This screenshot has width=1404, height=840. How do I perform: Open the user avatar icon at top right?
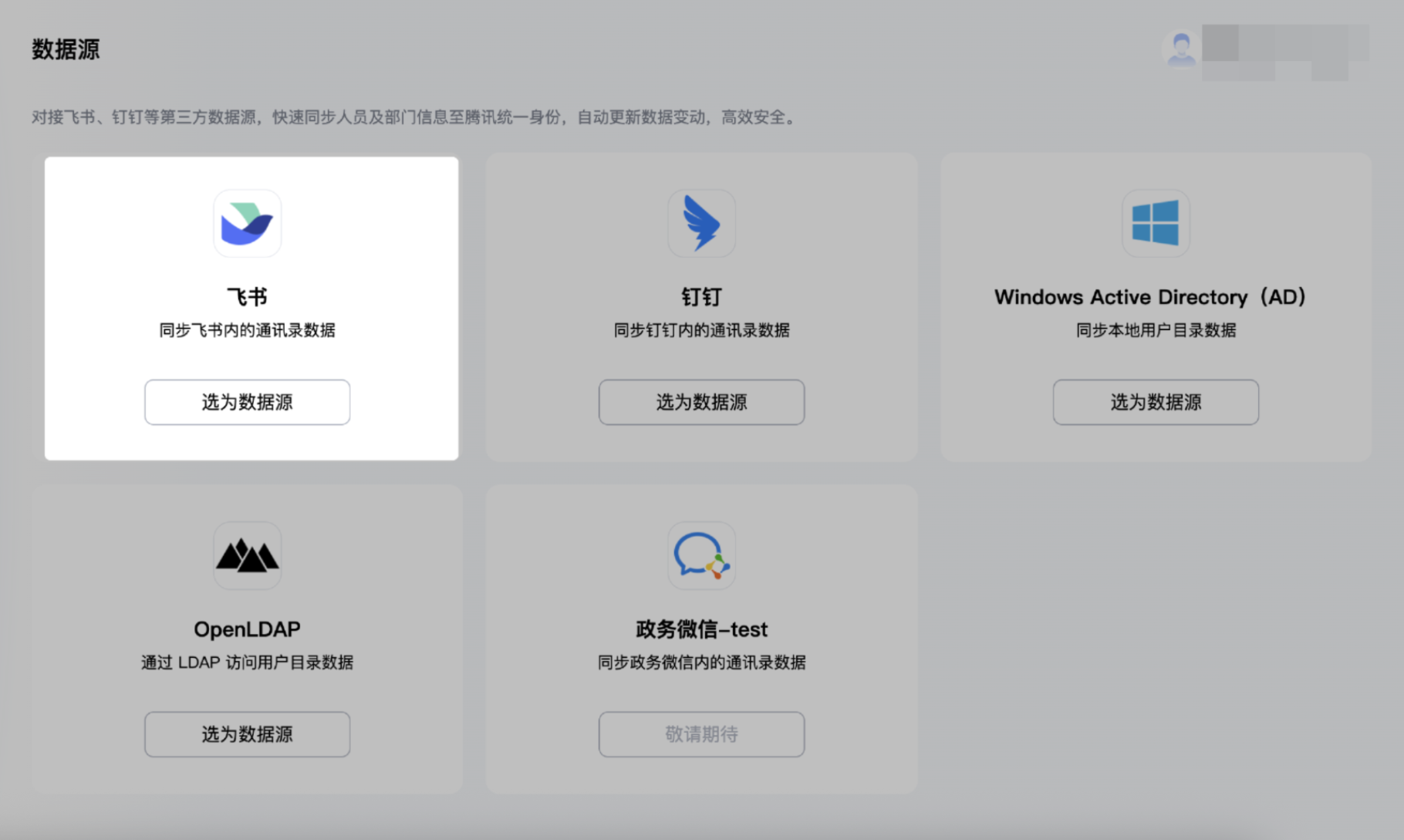point(1180,49)
